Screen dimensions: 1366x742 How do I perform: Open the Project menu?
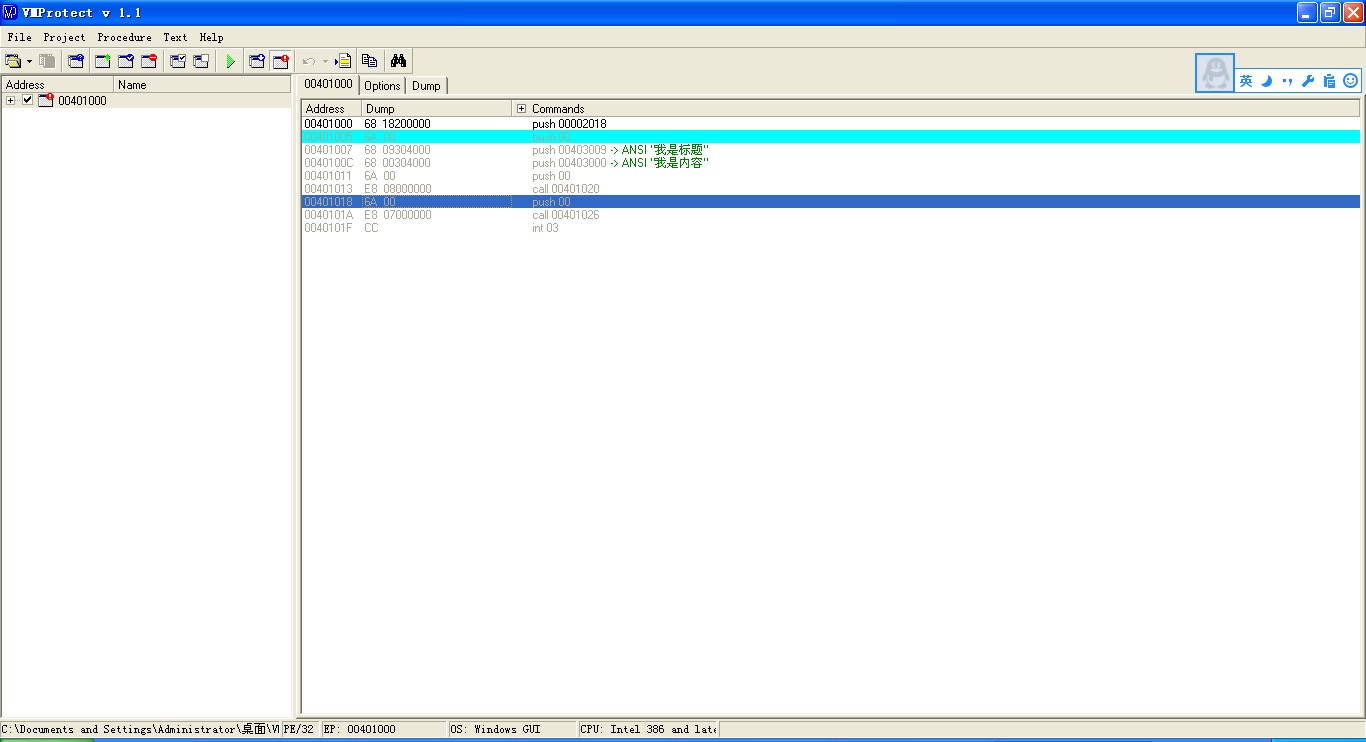tap(64, 37)
